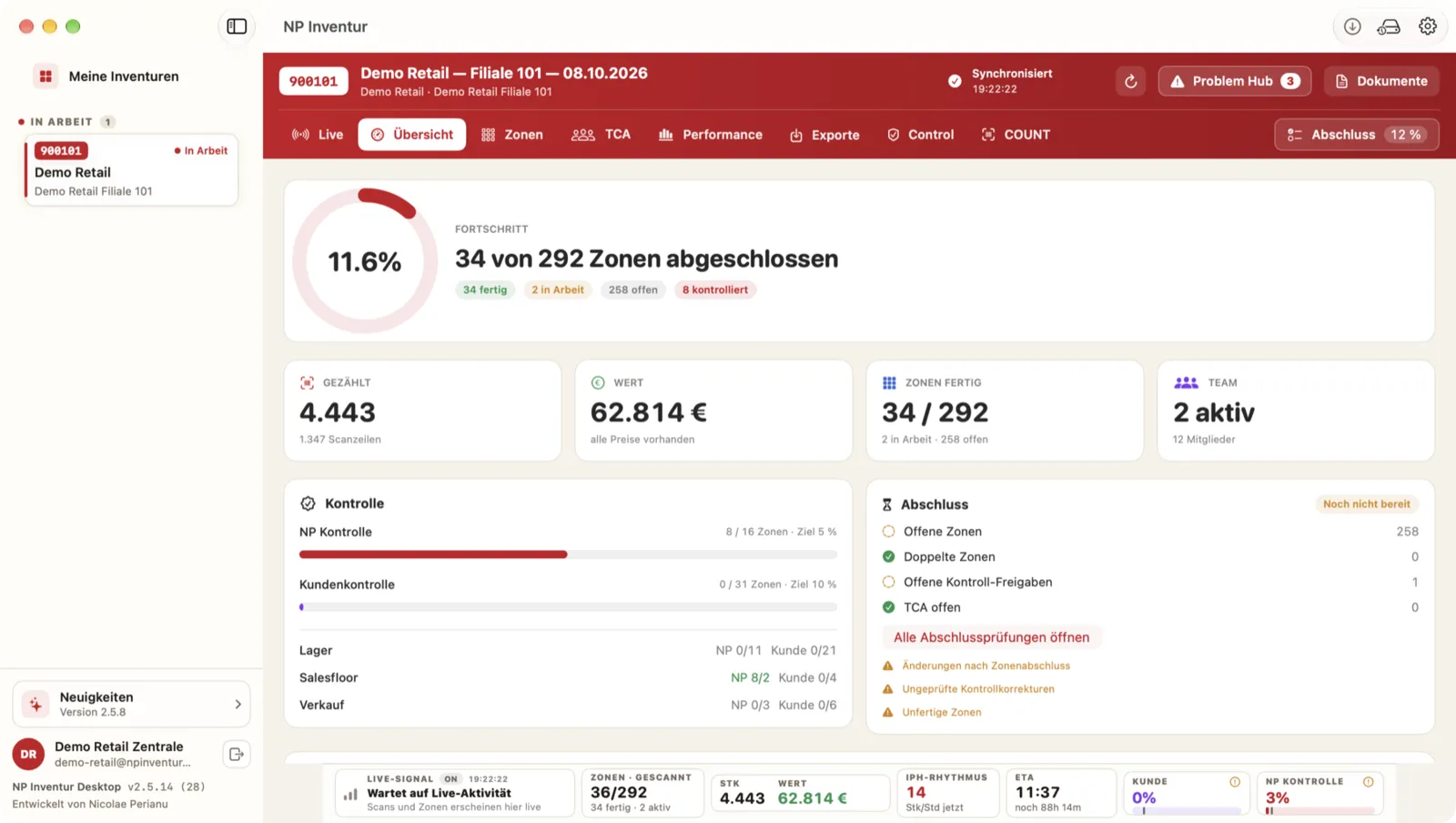The height and width of the screenshot is (823, 1456).
Task: Switch to the Live tab
Action: pos(317,135)
